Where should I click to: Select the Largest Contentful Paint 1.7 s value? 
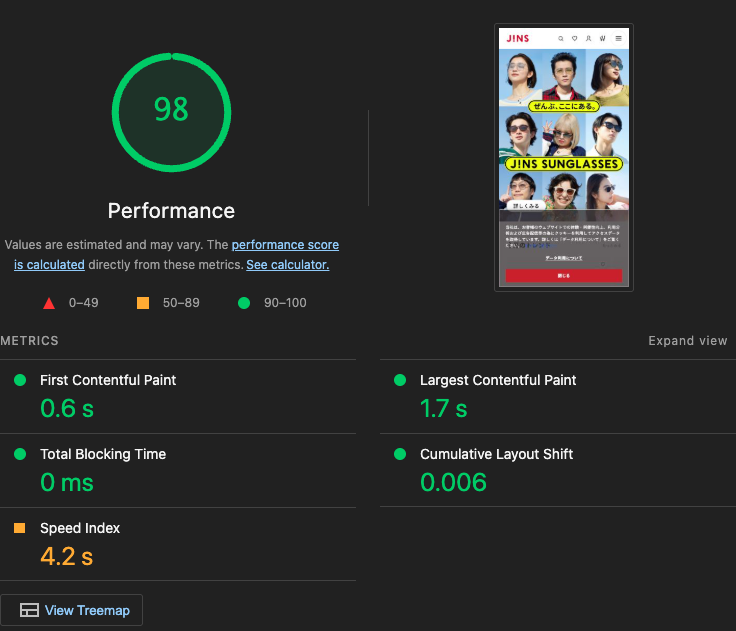click(443, 408)
